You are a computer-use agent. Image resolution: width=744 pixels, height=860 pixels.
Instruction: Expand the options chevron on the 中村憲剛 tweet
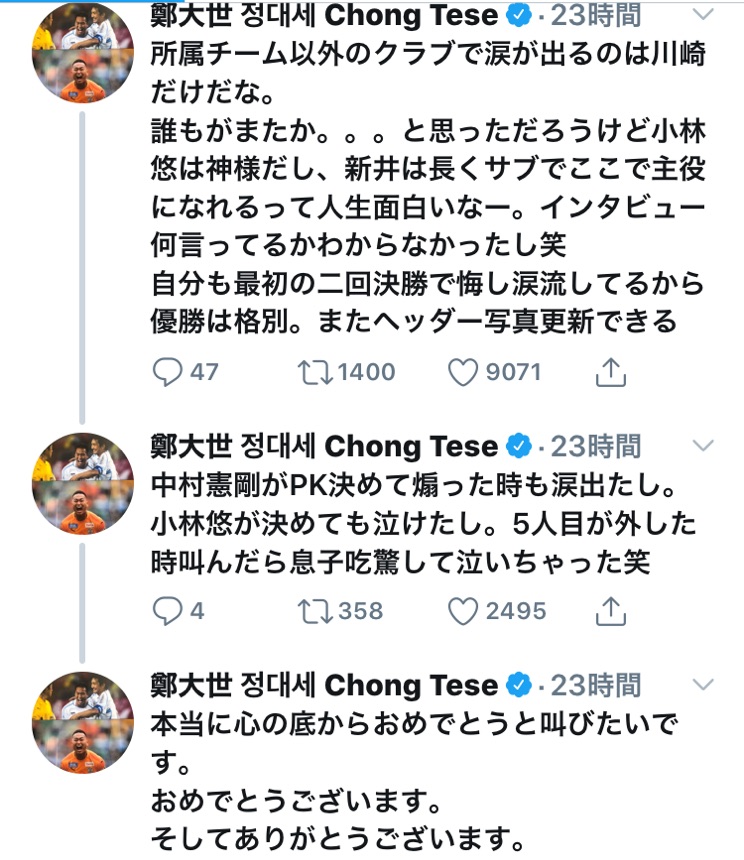click(704, 444)
